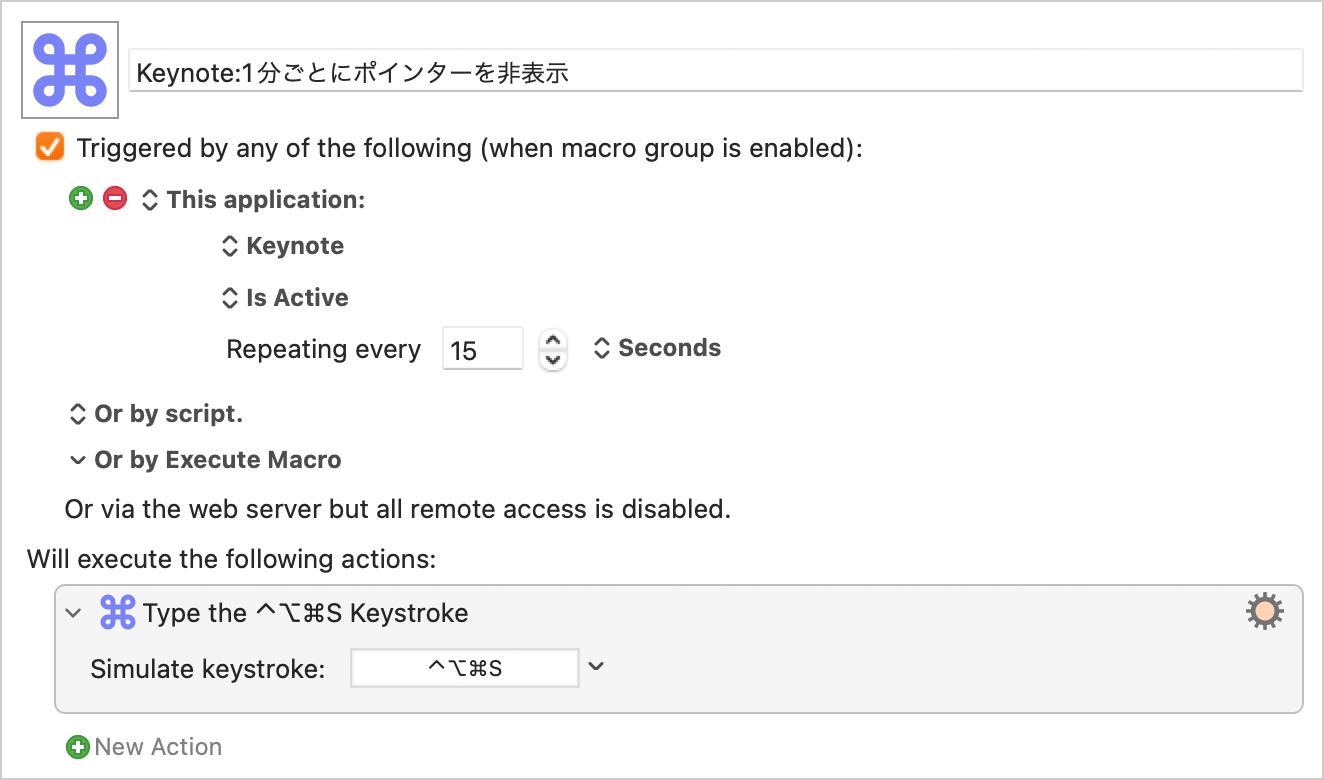Open the action gear menu
The image size is (1324, 780).
pos(1265,611)
